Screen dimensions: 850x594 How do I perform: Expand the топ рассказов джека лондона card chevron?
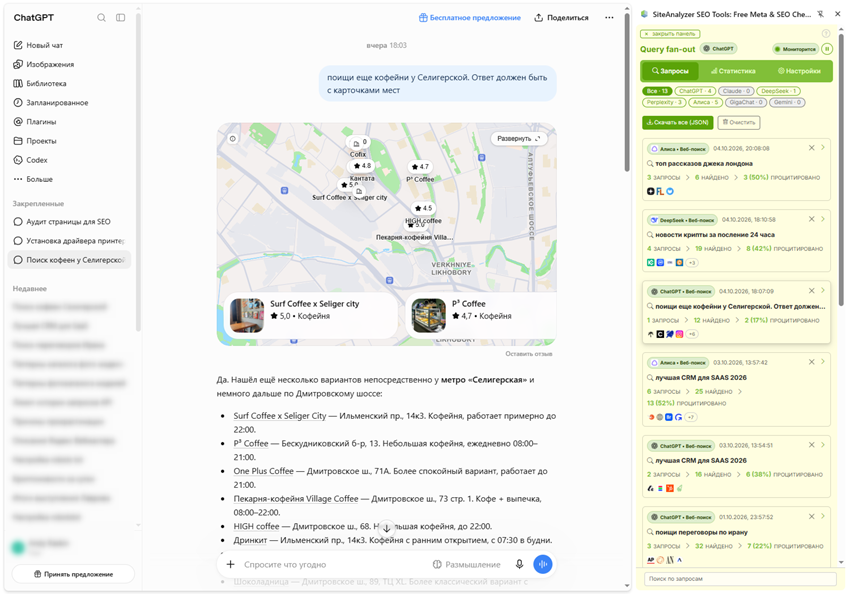pos(823,147)
